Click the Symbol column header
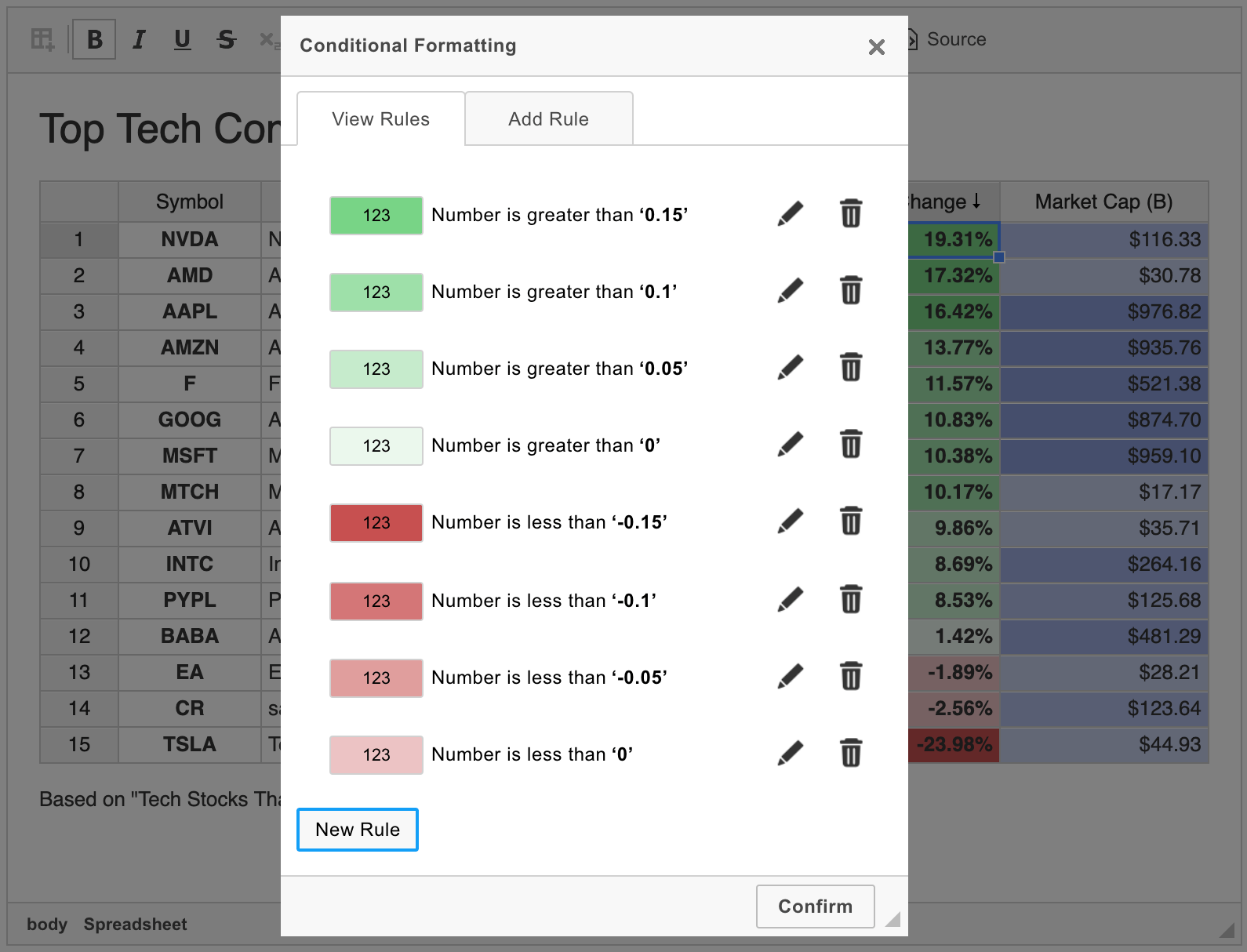The width and height of the screenshot is (1247, 952). [190, 202]
